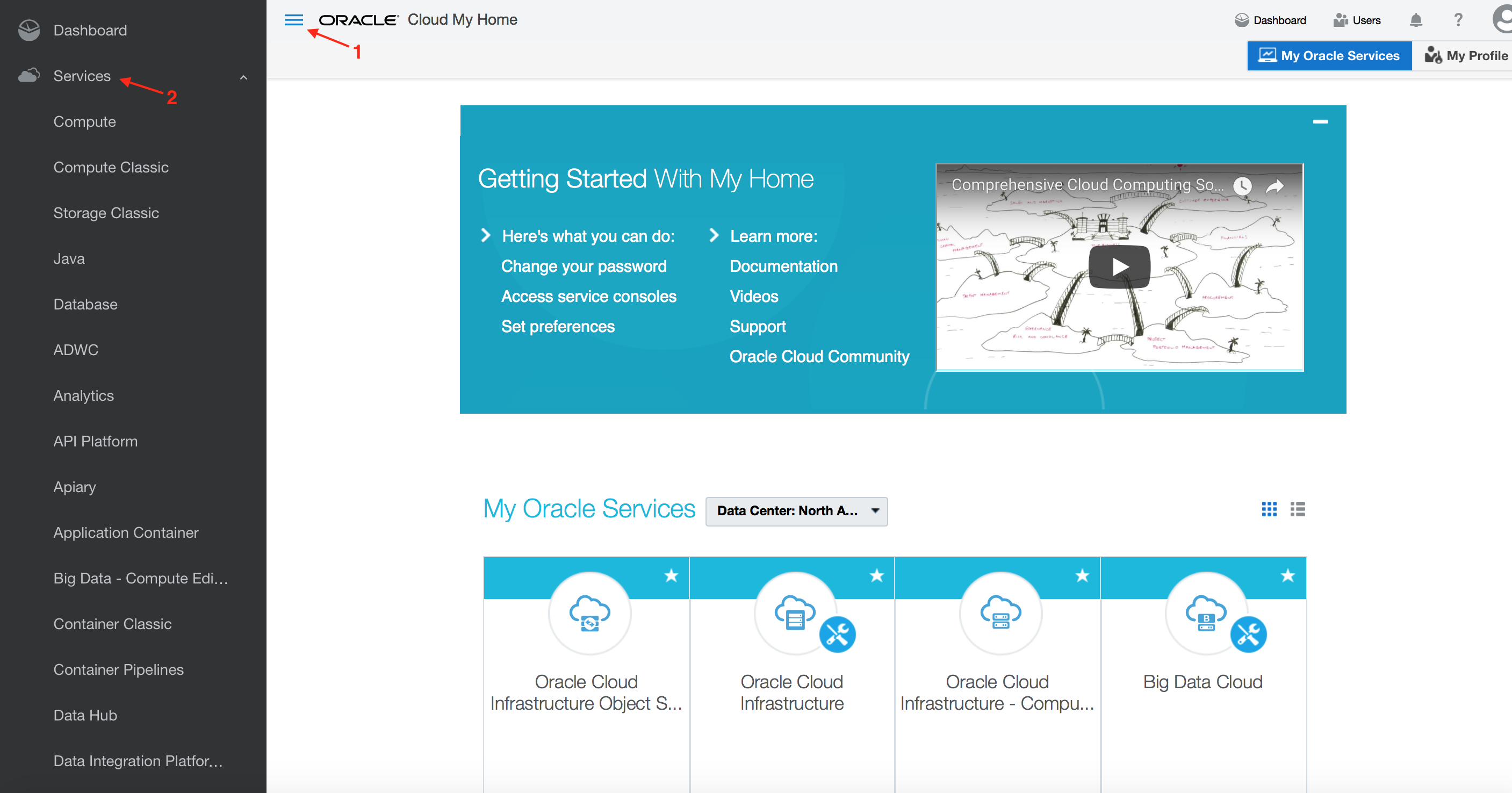This screenshot has width=1512, height=793.
Task: Click the Access service consoles link
Action: [589, 296]
